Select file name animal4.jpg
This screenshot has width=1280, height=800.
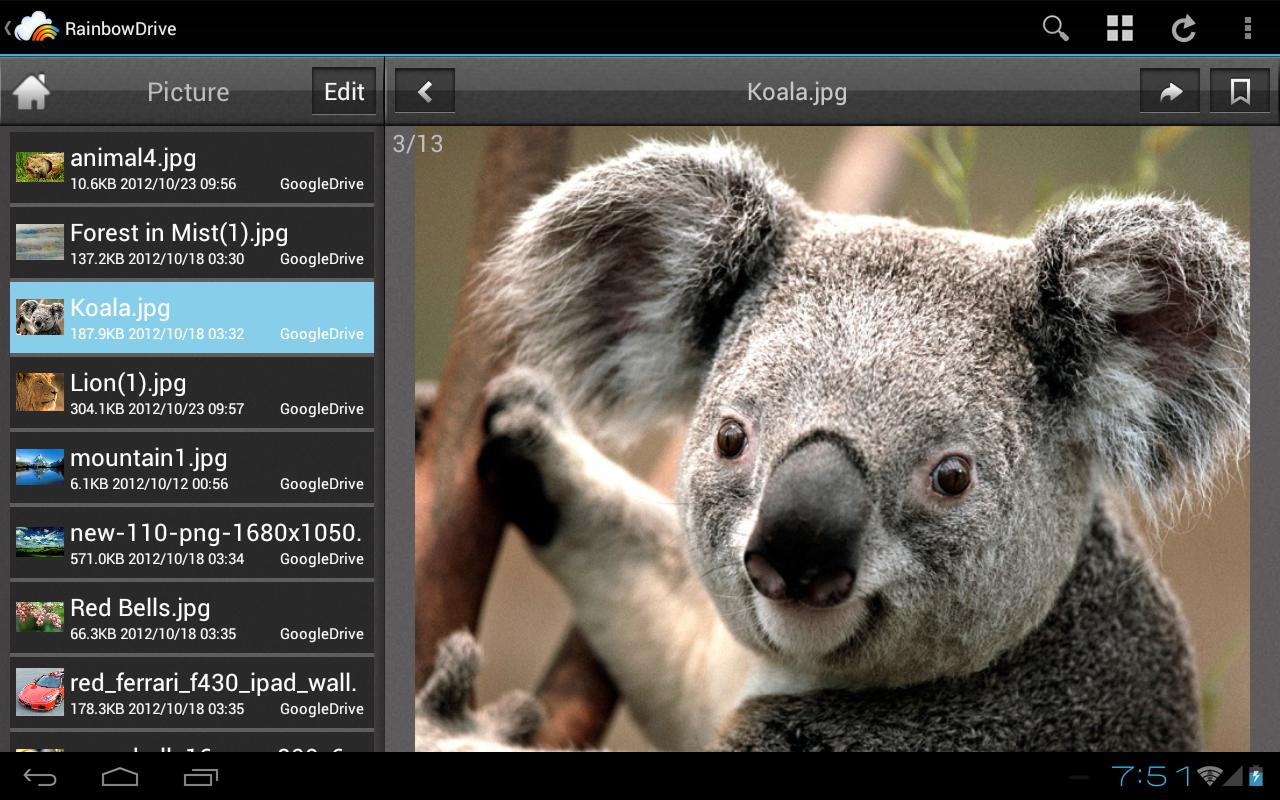(133, 158)
